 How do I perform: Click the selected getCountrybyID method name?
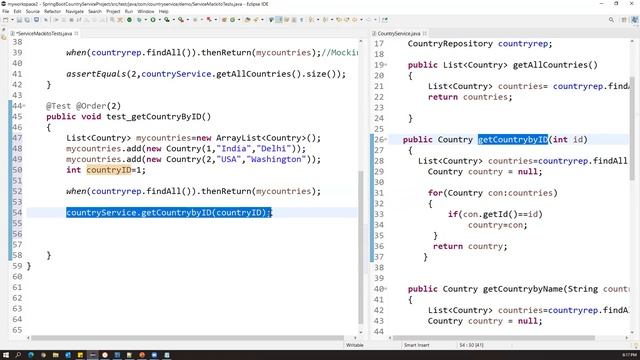(x=513, y=140)
